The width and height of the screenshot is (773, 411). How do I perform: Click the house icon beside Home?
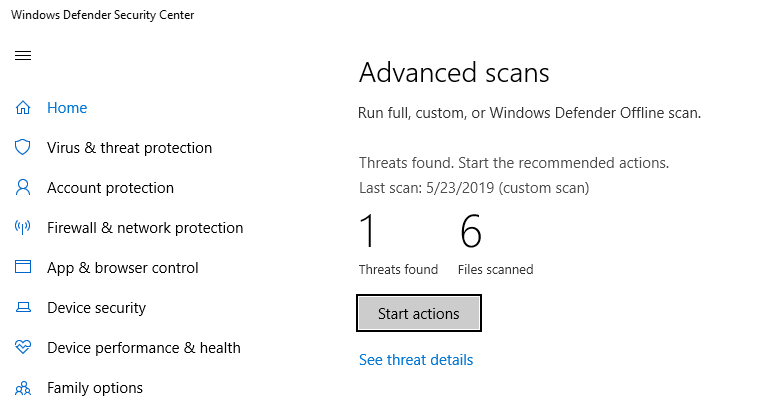coord(23,108)
